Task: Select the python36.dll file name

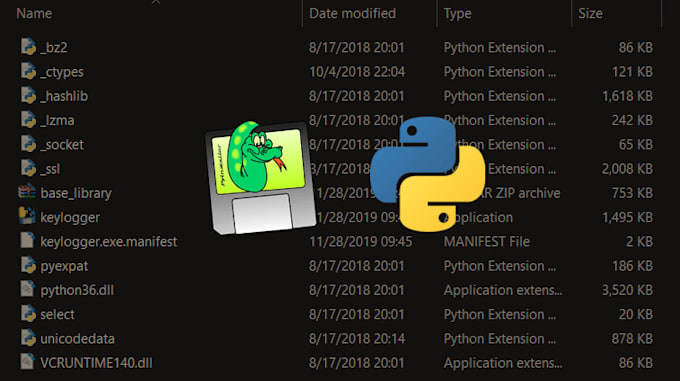Action: (77, 290)
